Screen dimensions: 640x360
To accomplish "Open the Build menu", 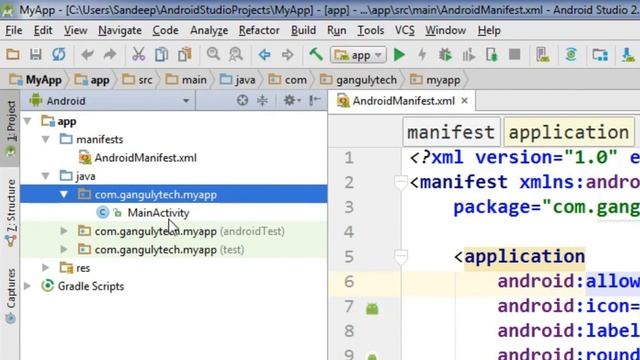I will click(303, 31).
